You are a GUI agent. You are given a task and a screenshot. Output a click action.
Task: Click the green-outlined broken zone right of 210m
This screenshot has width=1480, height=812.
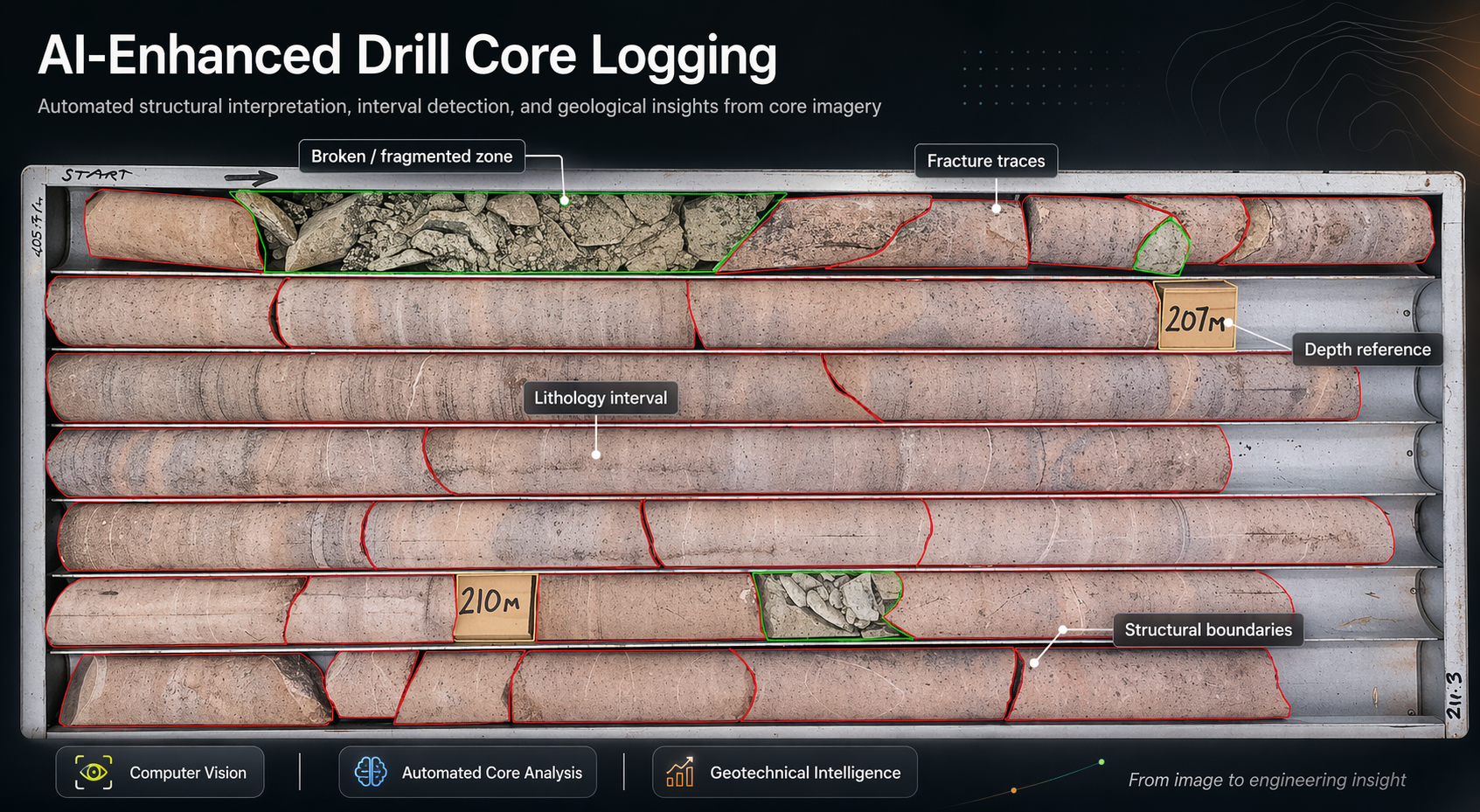[826, 605]
